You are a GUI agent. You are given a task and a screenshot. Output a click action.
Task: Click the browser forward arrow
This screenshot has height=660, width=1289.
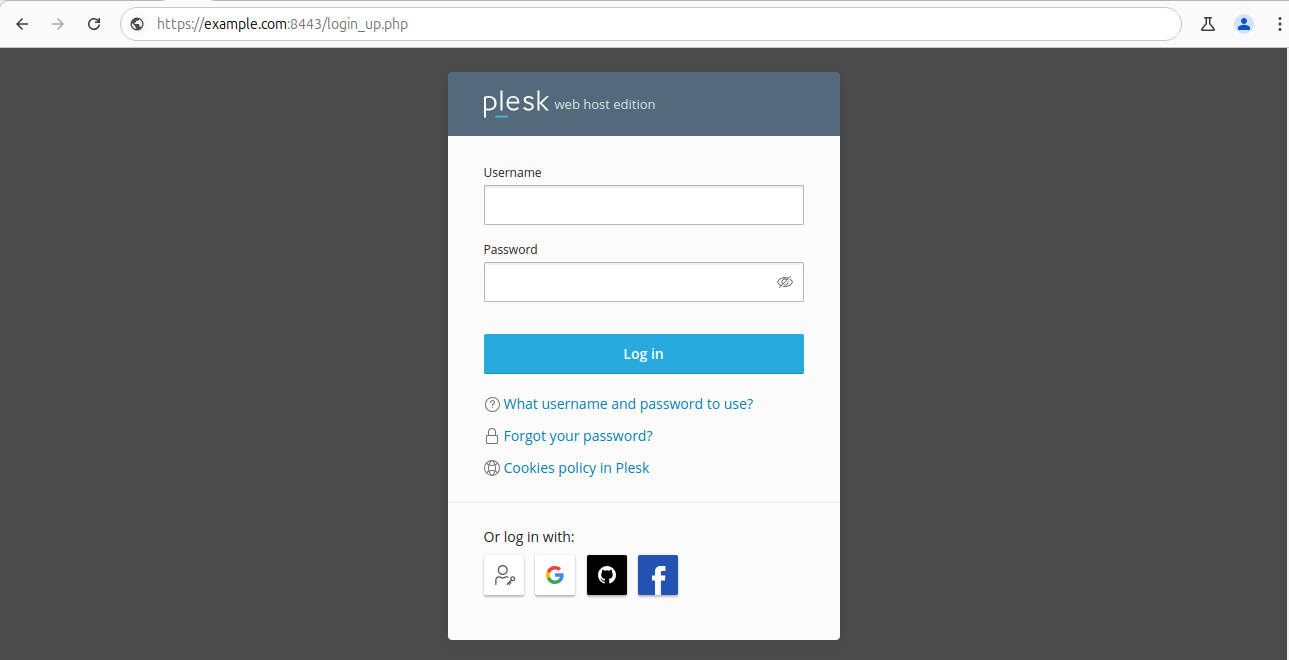(x=58, y=24)
